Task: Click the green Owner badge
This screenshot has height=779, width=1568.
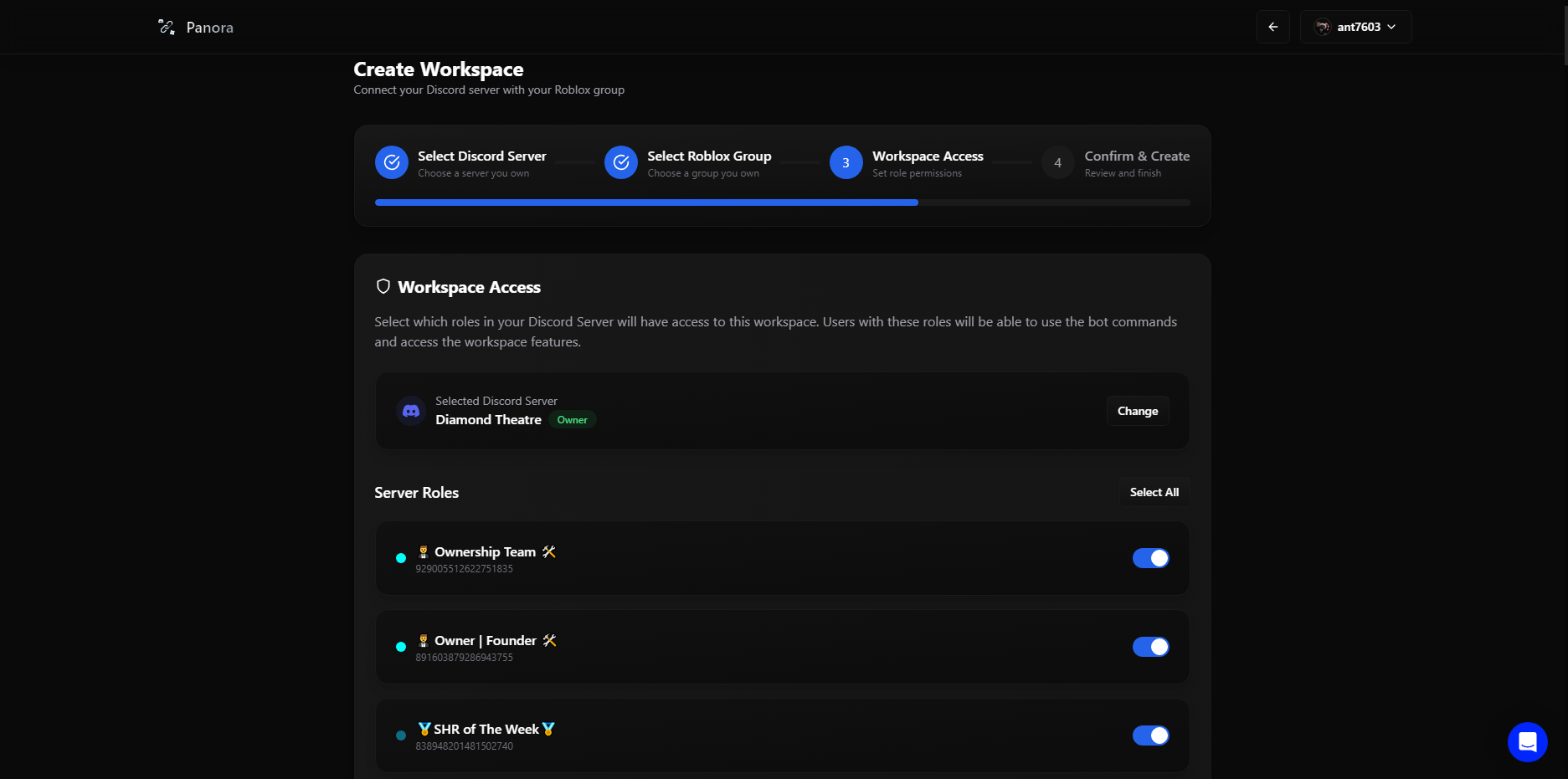Action: click(x=573, y=420)
